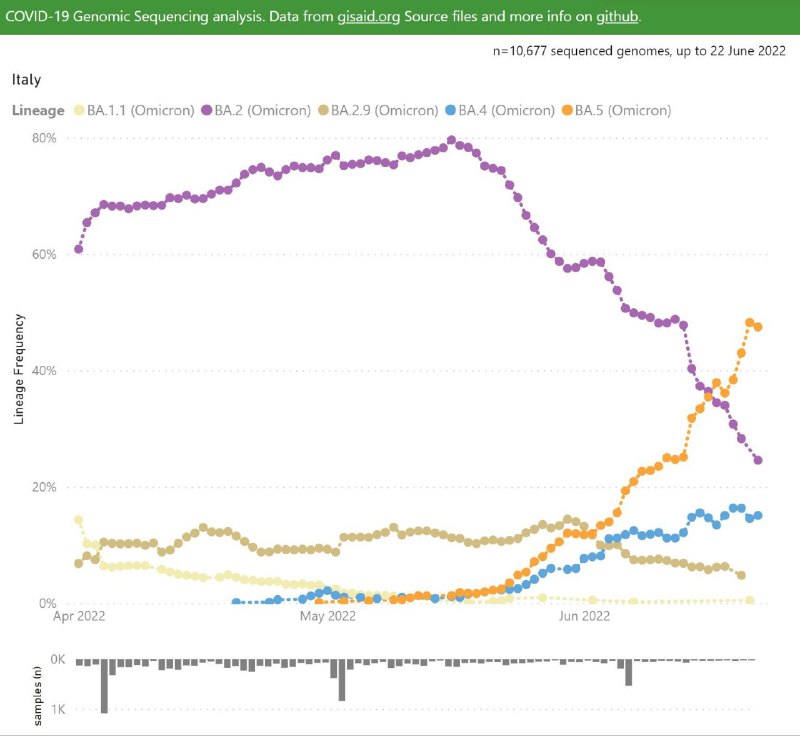Screen dimensions: 800x736
Task: Click the blue BA.4 legend swatch
Action: pos(451,110)
